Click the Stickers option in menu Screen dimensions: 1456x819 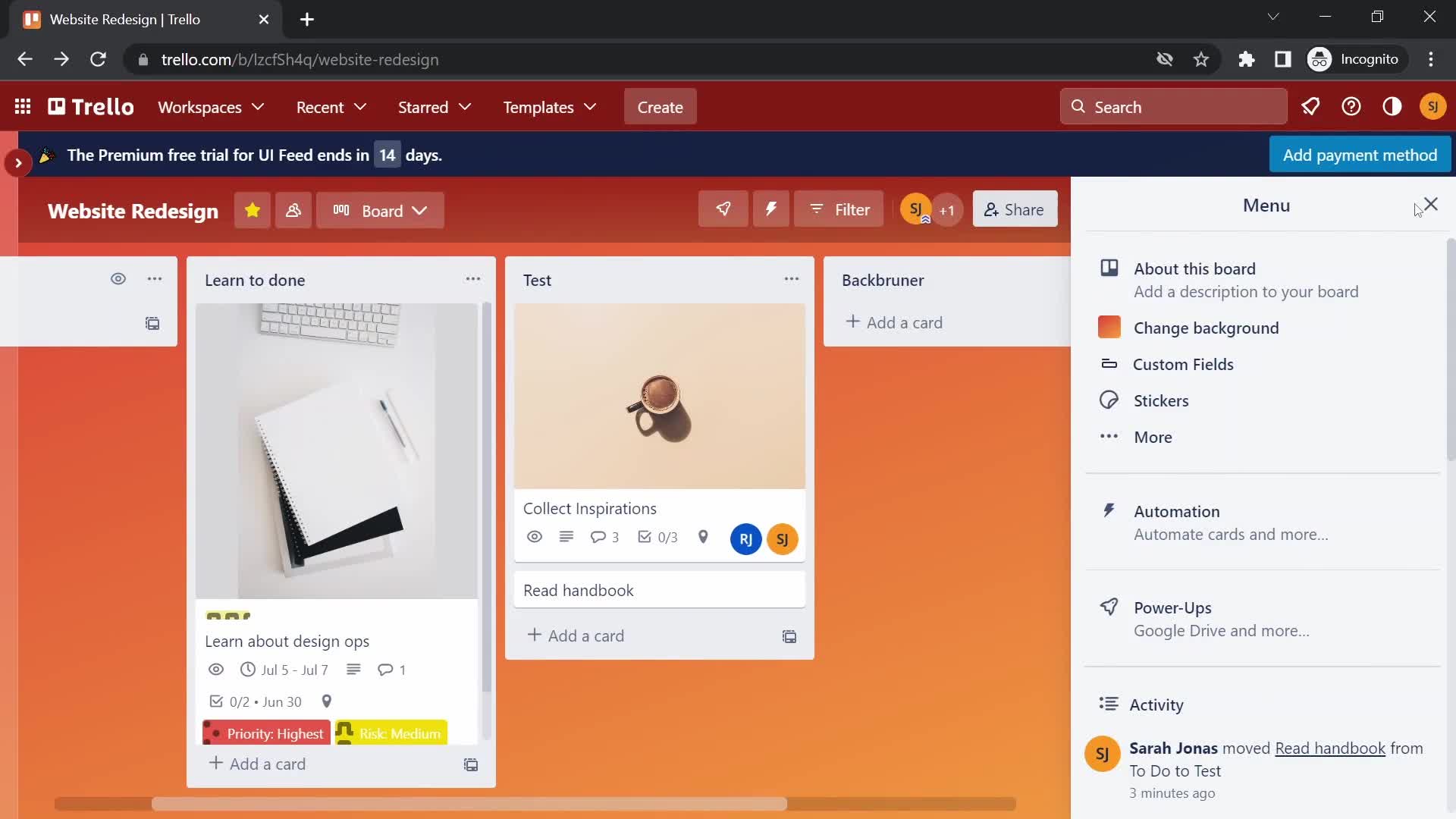click(x=1160, y=400)
